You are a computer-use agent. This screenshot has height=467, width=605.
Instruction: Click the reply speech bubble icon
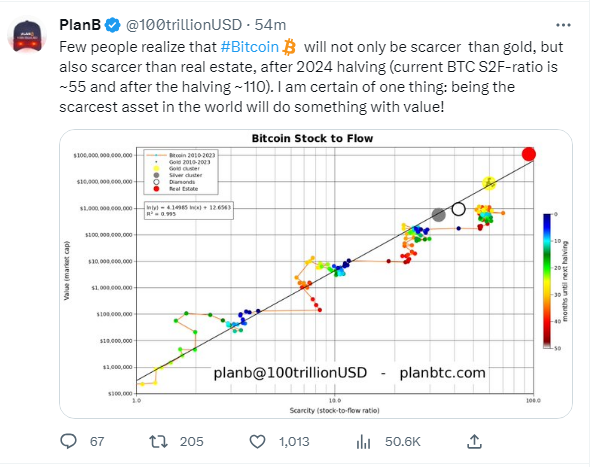[x=69, y=441]
